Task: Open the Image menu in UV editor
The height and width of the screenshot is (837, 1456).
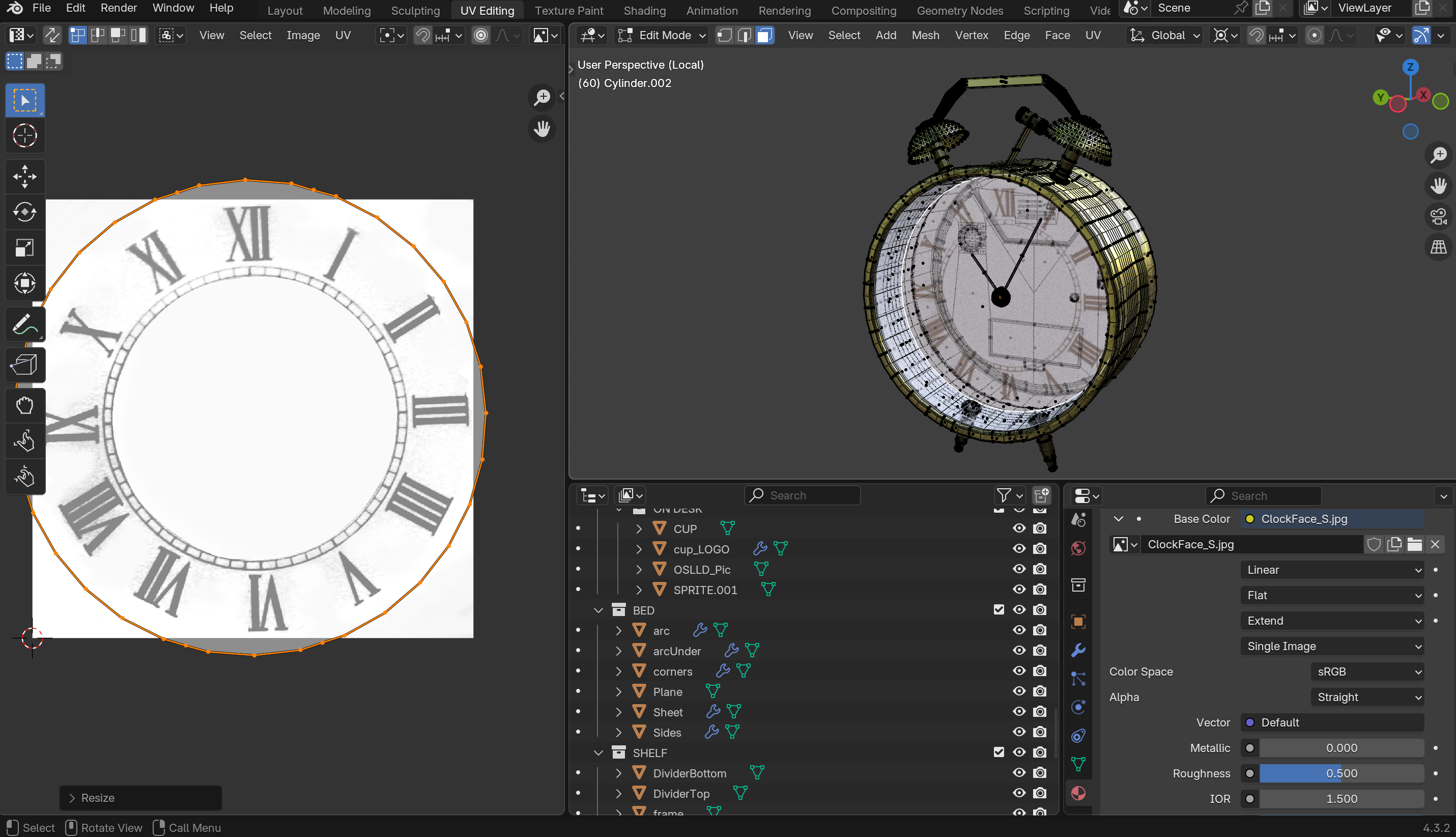Action: coord(303,35)
